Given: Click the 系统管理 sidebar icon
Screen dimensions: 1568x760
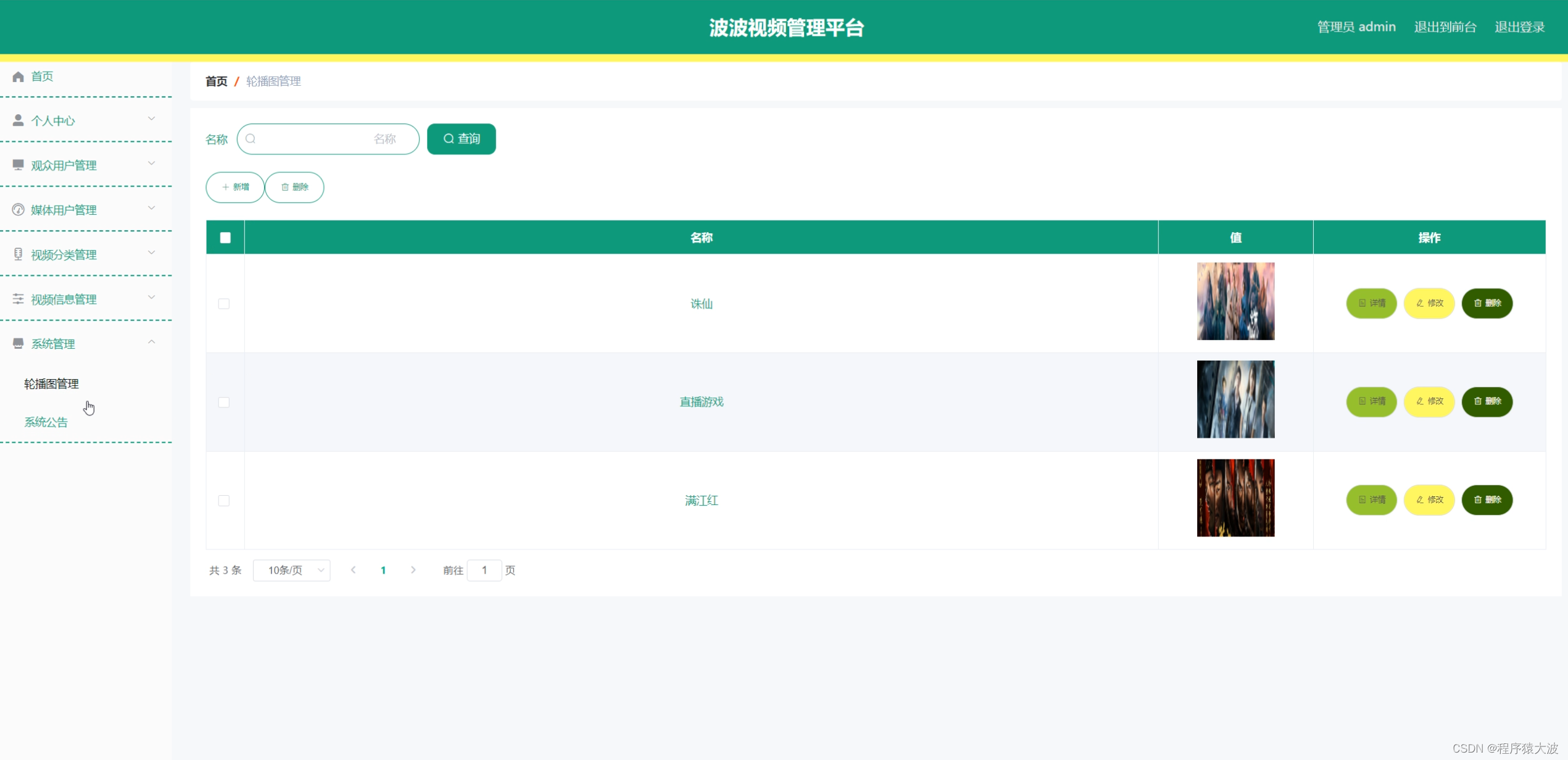Looking at the screenshot, I should pos(17,343).
